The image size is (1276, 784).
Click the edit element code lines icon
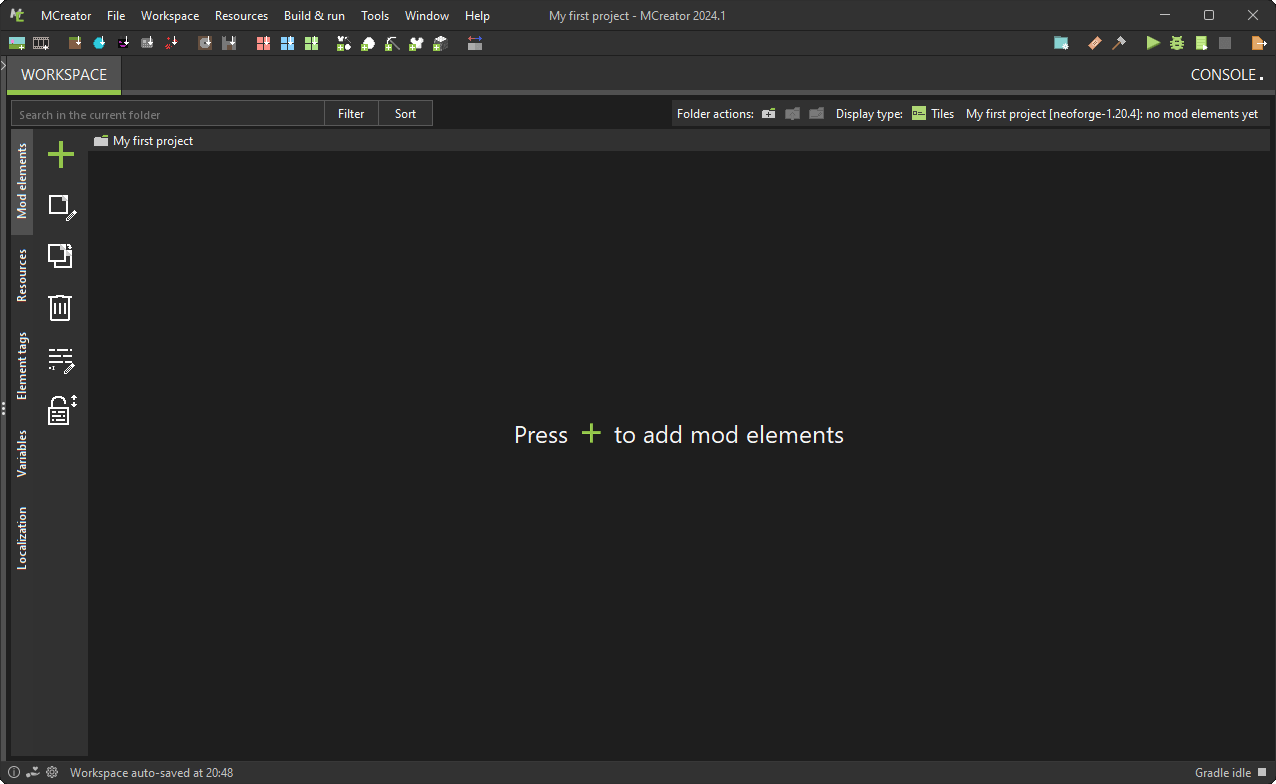point(62,360)
